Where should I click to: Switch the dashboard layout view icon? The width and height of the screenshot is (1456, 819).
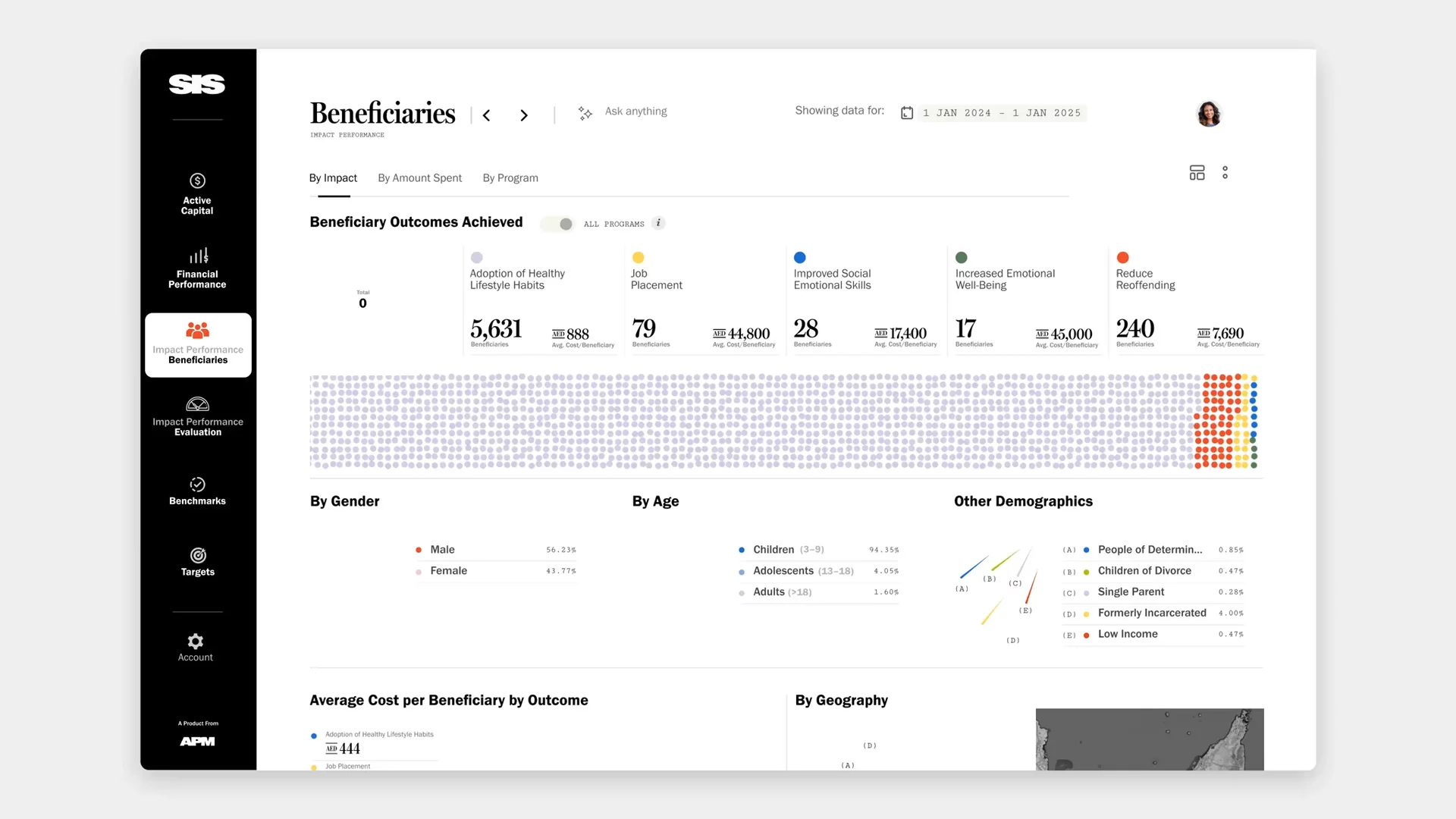point(1197,173)
